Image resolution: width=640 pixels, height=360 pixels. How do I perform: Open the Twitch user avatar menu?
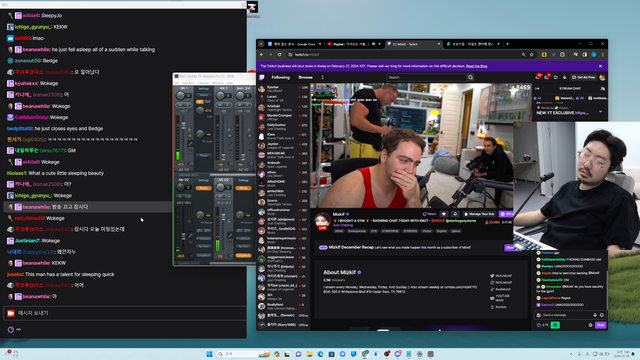[602, 78]
